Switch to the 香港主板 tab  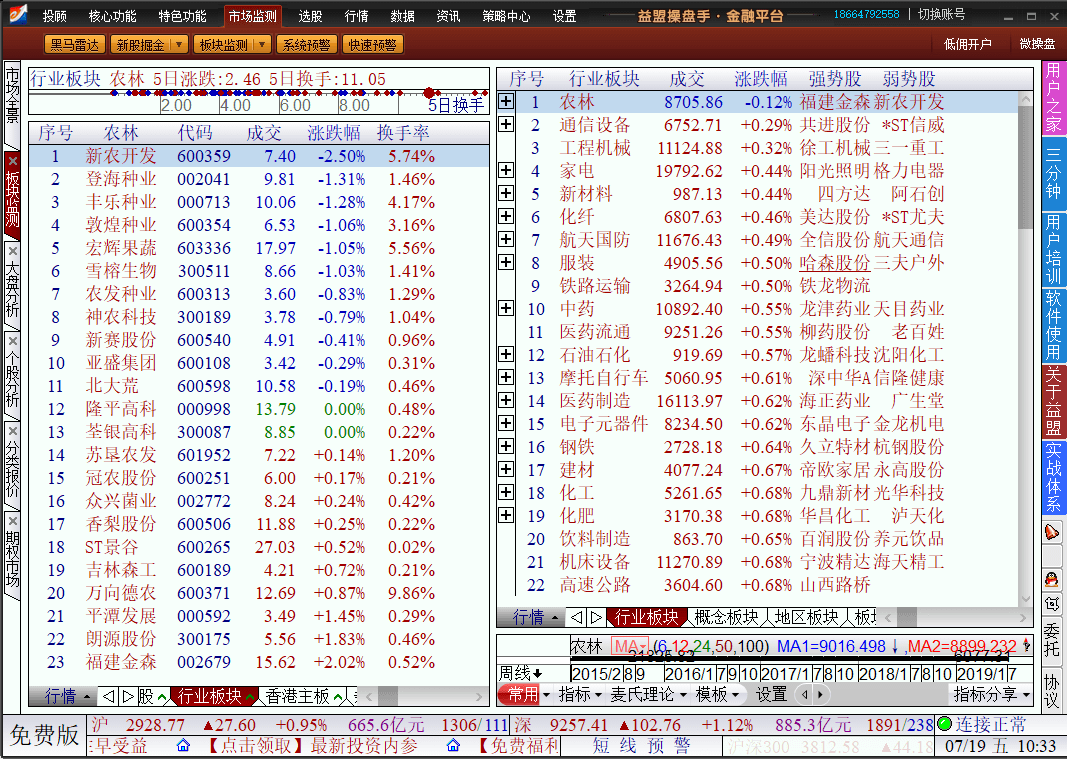[x=297, y=696]
